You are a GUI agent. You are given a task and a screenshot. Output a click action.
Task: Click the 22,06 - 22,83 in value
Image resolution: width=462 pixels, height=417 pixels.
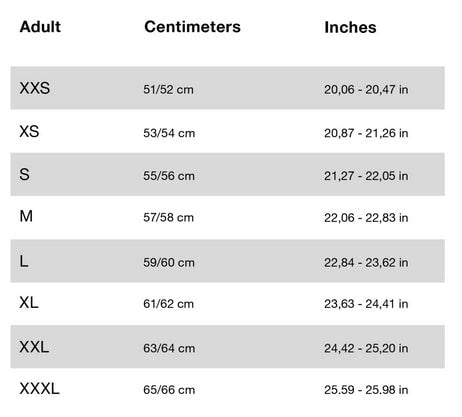pyautogui.click(x=366, y=218)
